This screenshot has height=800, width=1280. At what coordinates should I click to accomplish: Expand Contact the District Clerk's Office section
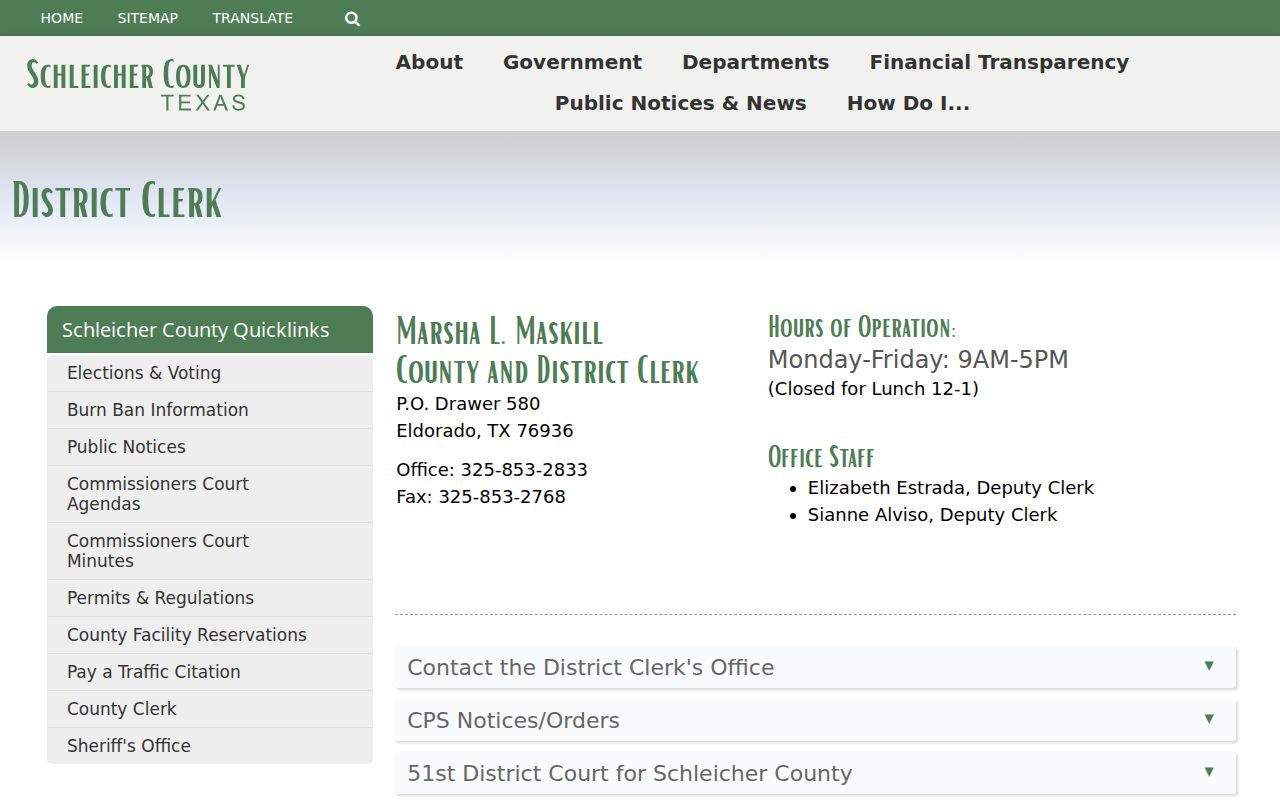(x=816, y=667)
